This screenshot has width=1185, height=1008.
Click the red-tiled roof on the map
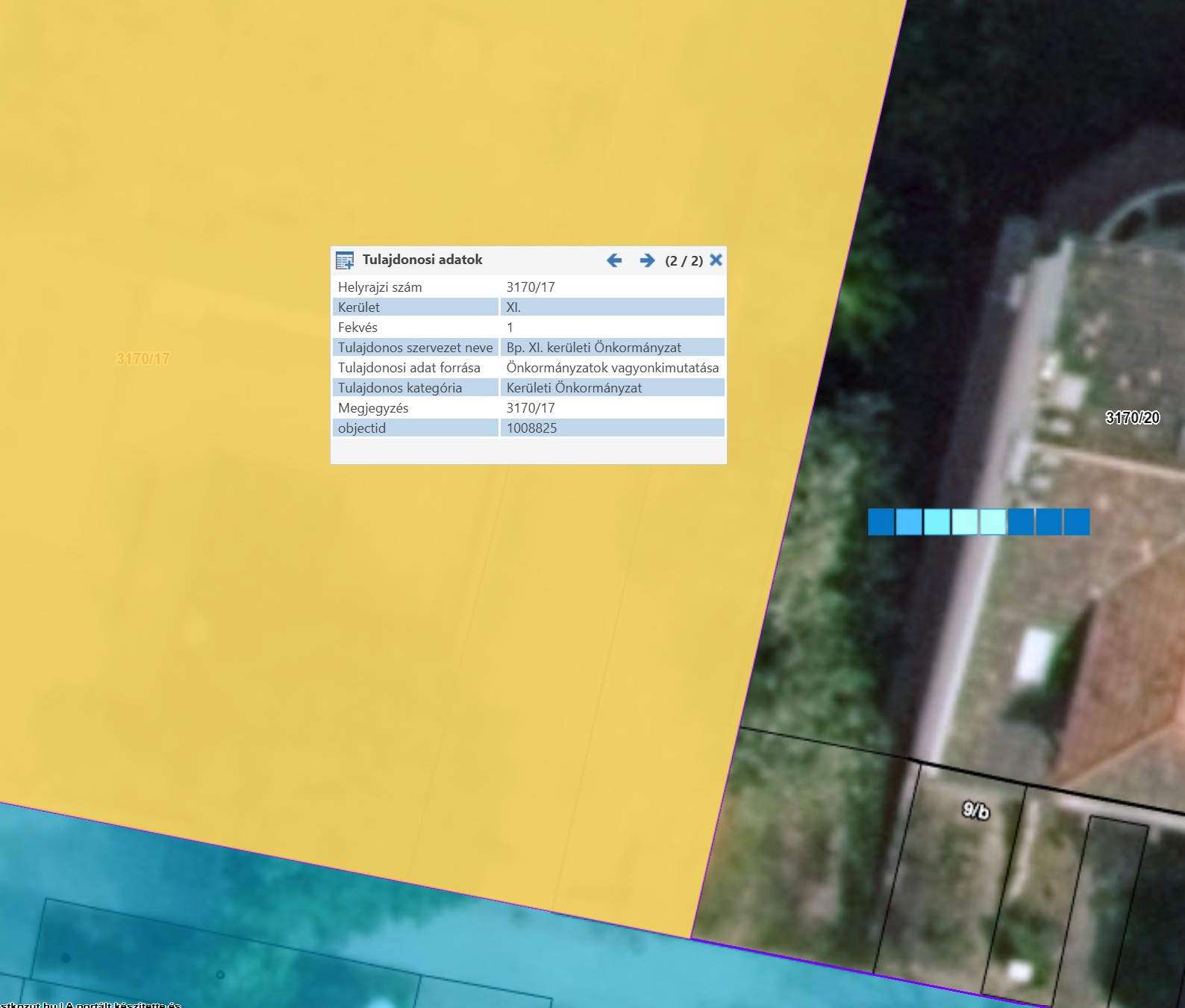coord(1134,672)
